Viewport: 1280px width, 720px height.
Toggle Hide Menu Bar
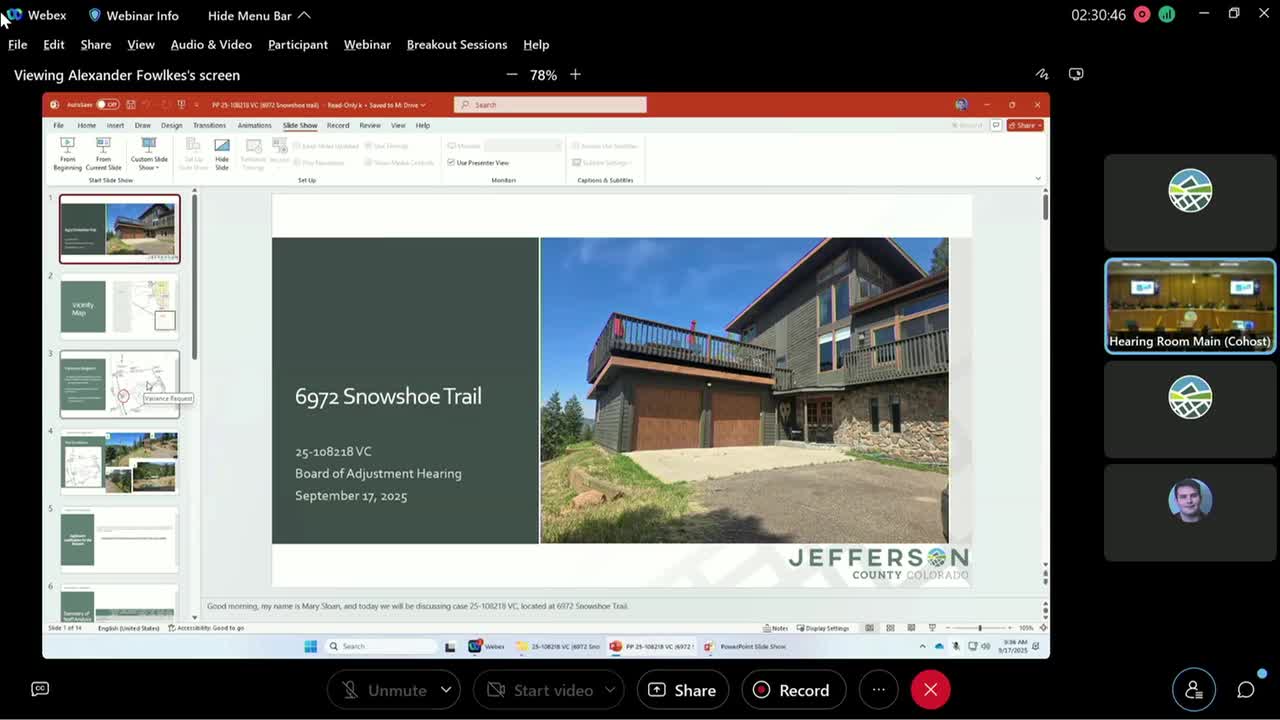click(x=258, y=15)
